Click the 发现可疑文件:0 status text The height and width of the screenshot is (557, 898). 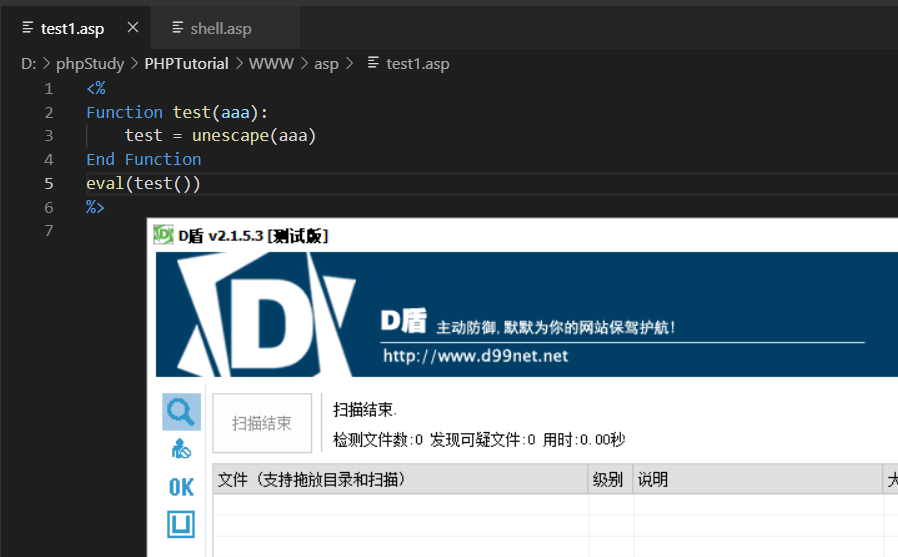point(483,440)
